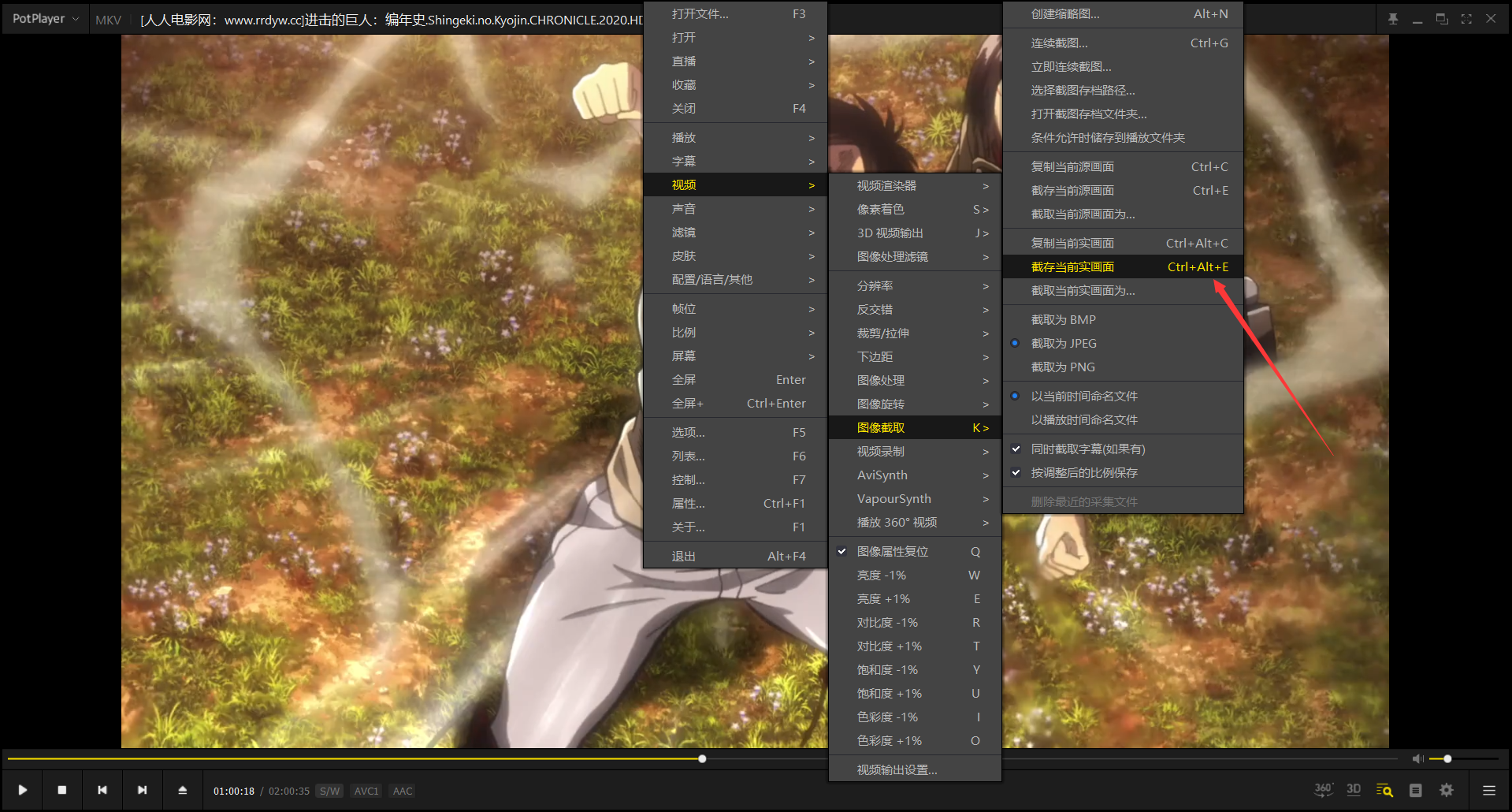Click the MKV format label

point(109,20)
